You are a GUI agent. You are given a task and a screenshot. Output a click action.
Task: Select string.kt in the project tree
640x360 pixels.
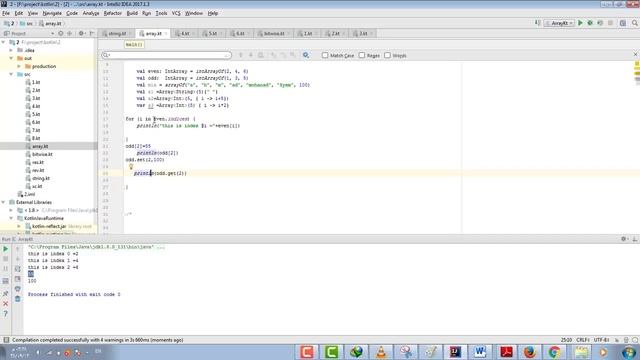41,178
